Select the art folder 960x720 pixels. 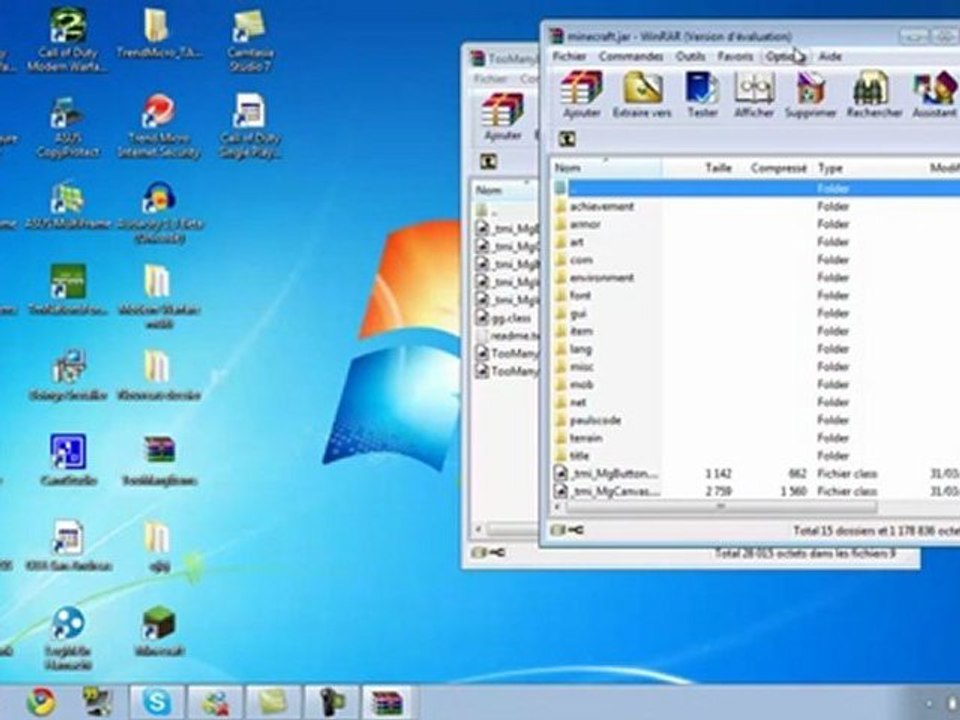[576, 242]
